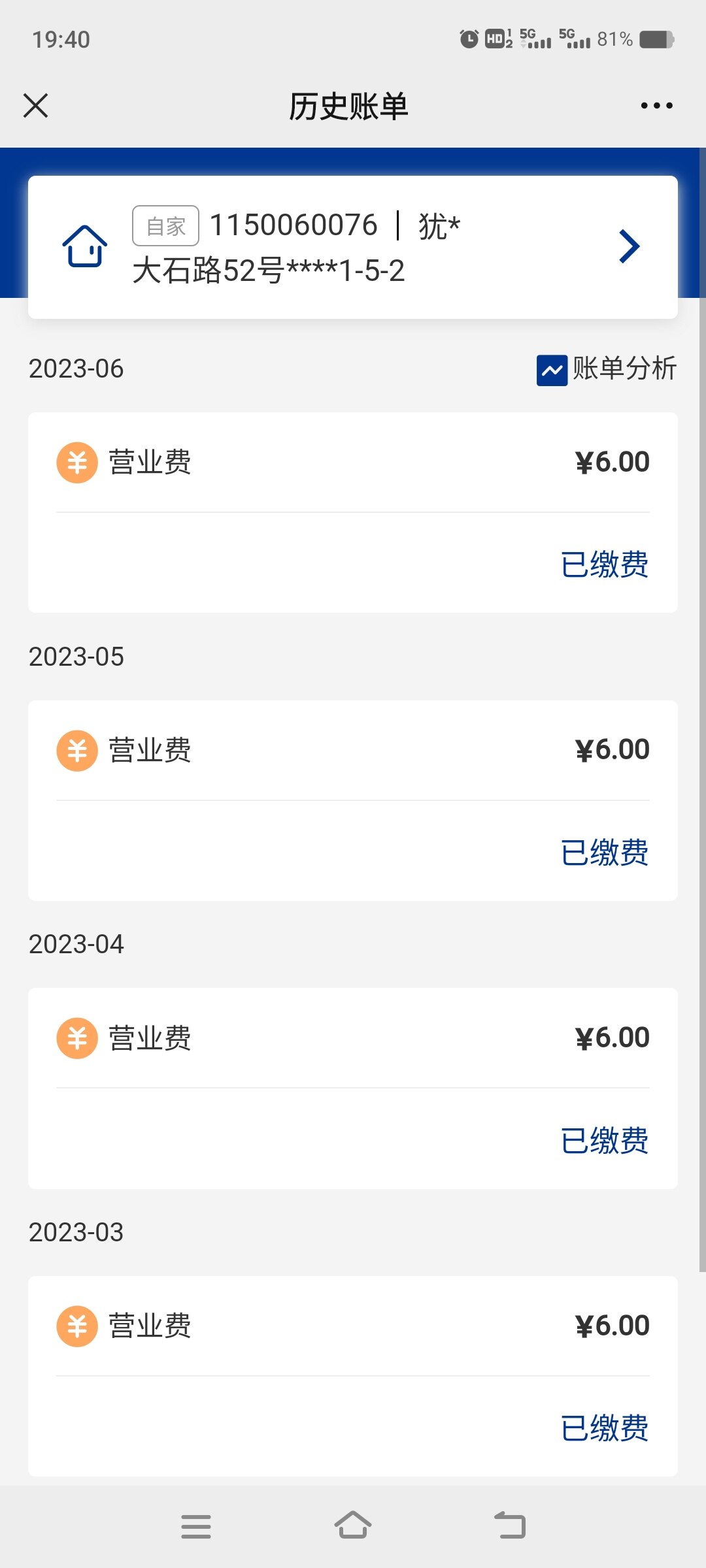Image resolution: width=706 pixels, height=1568 pixels.
Task: Tap the ¥6.00 amount for 2023-06
Action: [x=613, y=462]
